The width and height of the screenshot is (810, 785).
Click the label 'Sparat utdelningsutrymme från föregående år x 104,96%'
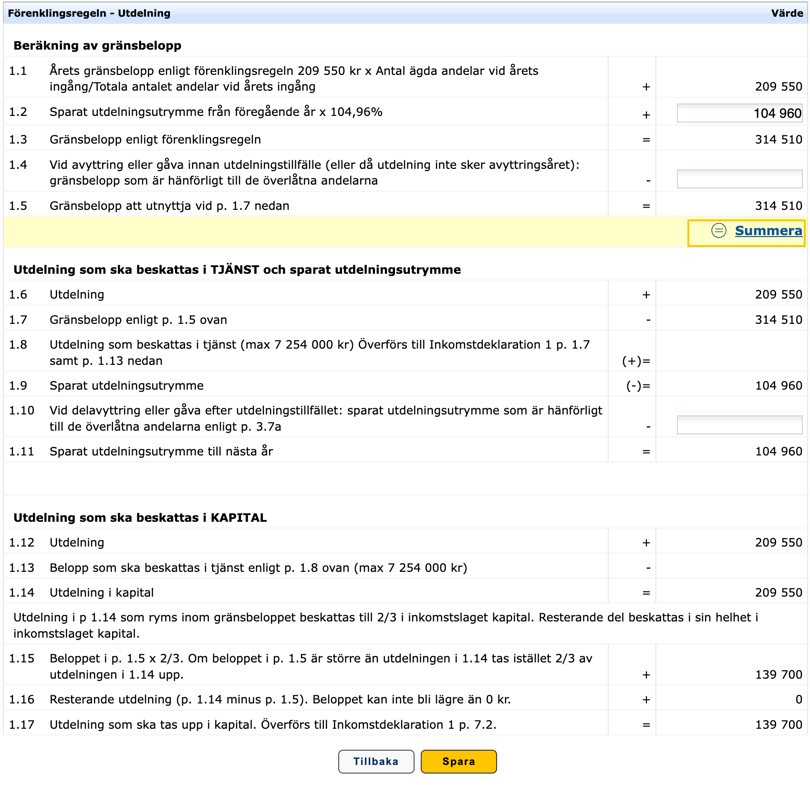[x=216, y=112]
